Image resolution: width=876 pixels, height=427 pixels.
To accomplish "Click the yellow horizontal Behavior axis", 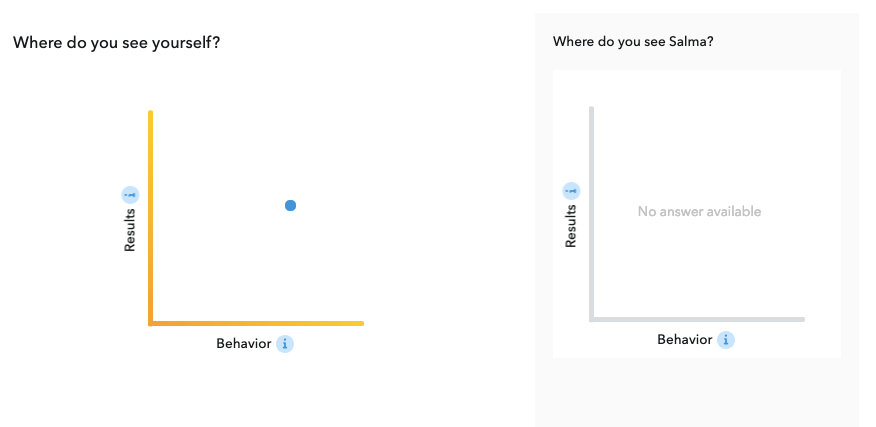I will tap(256, 323).
